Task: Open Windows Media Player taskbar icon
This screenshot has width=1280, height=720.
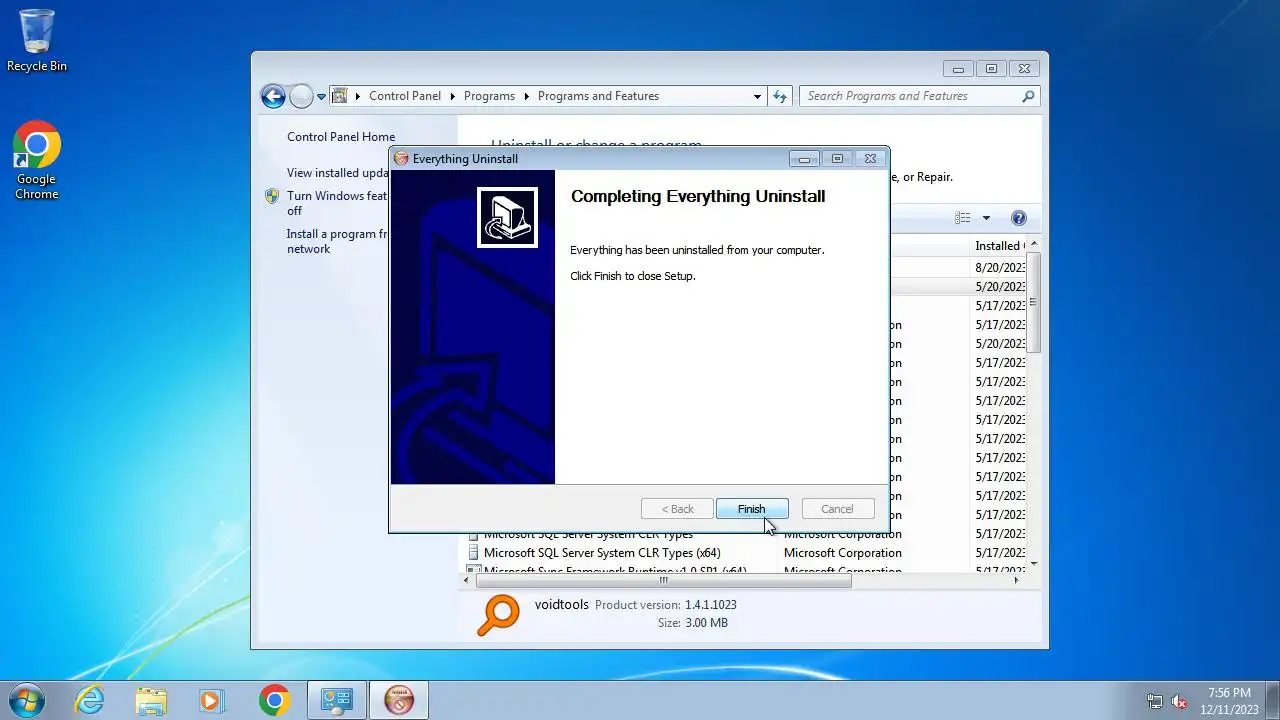Action: tap(212, 700)
